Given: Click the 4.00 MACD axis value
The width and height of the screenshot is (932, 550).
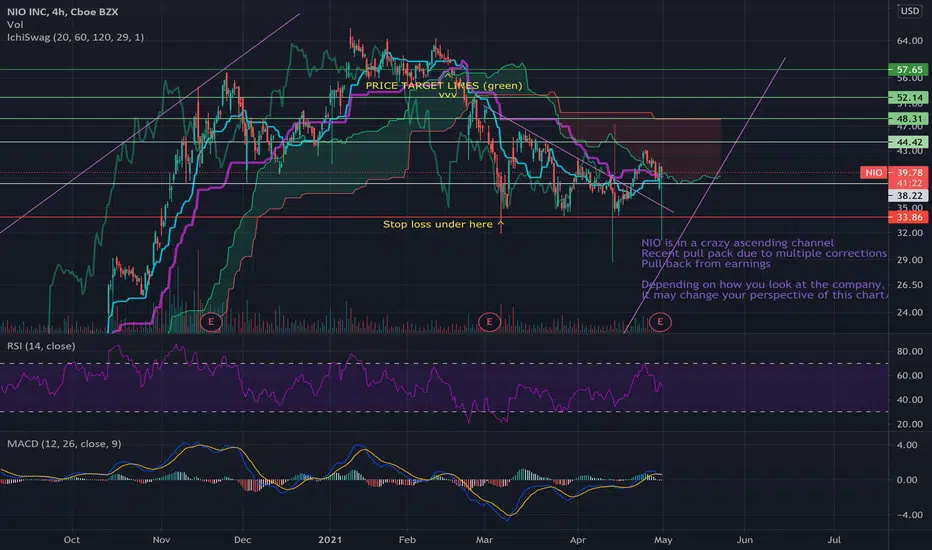Looking at the screenshot, I should (x=909, y=445).
